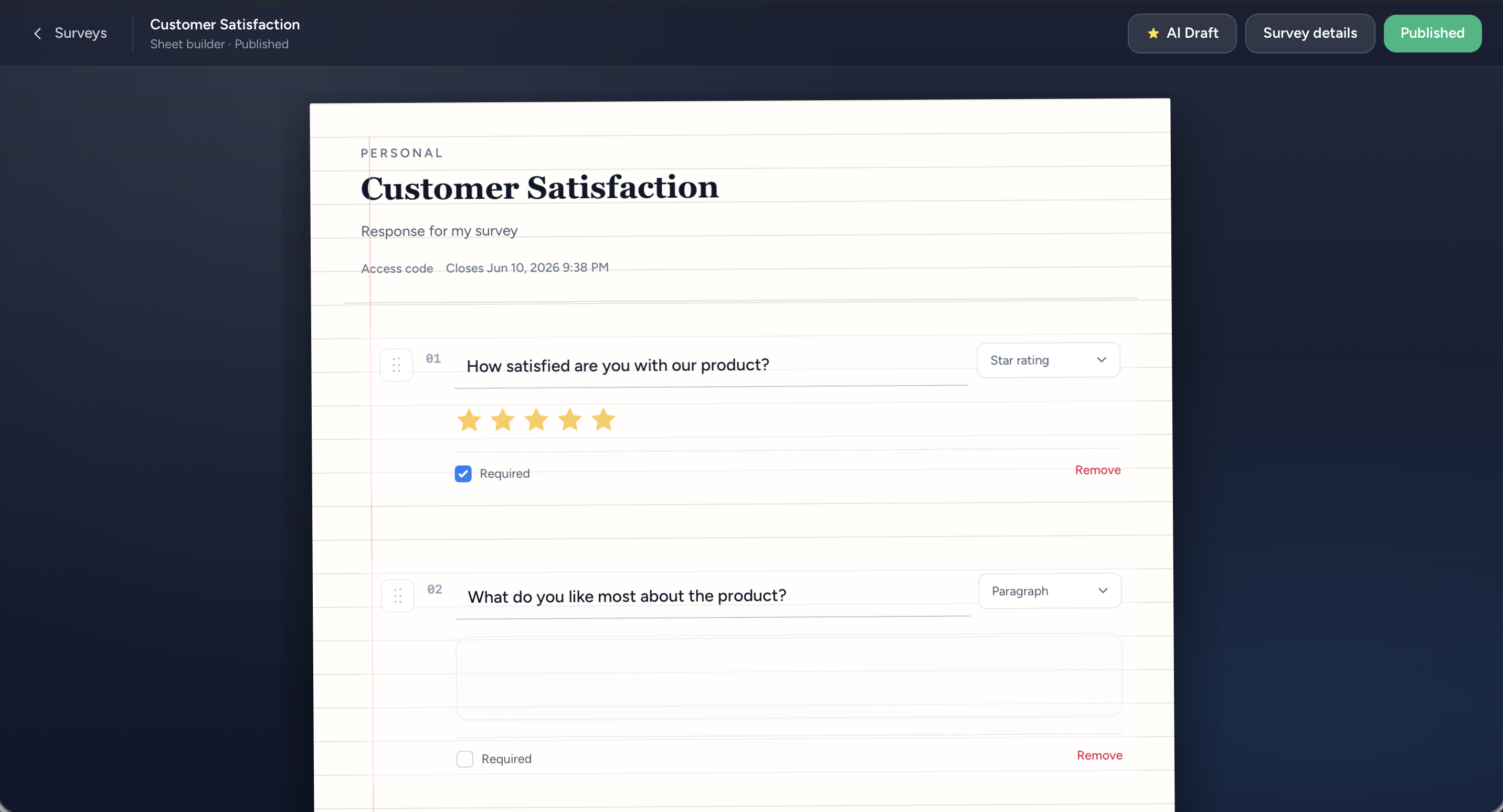The height and width of the screenshot is (812, 1503).
Task: Edit question text 'How satisfied are you with our product?'
Action: coord(711,366)
